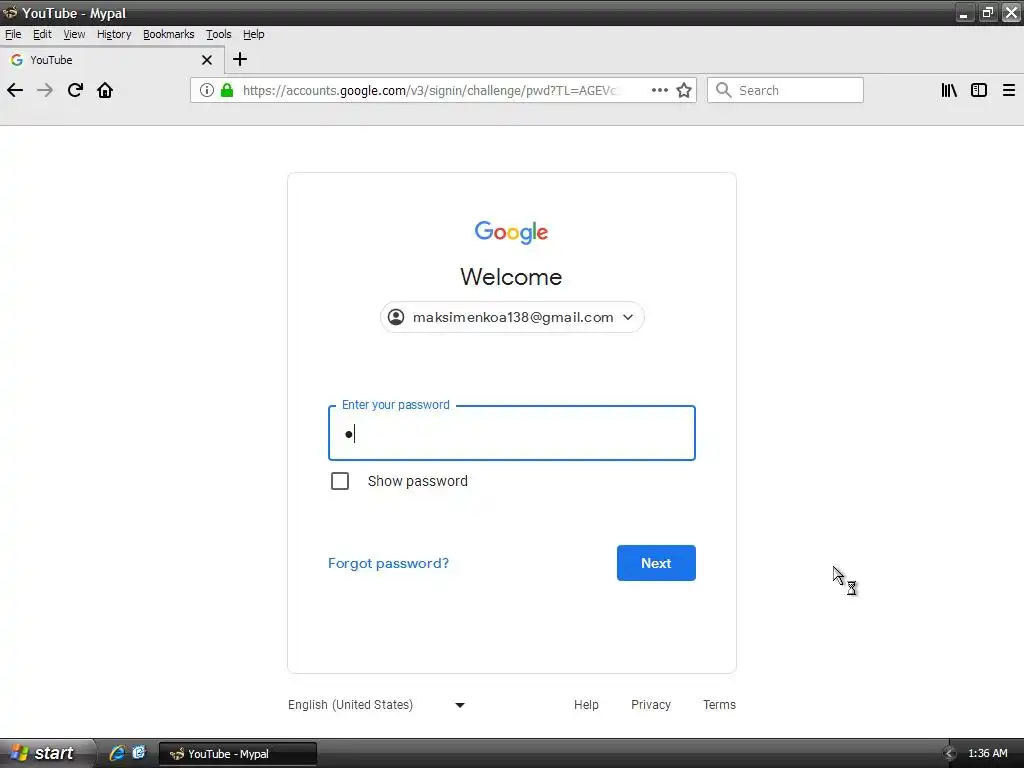Close the YouTube tab

pos(207,60)
